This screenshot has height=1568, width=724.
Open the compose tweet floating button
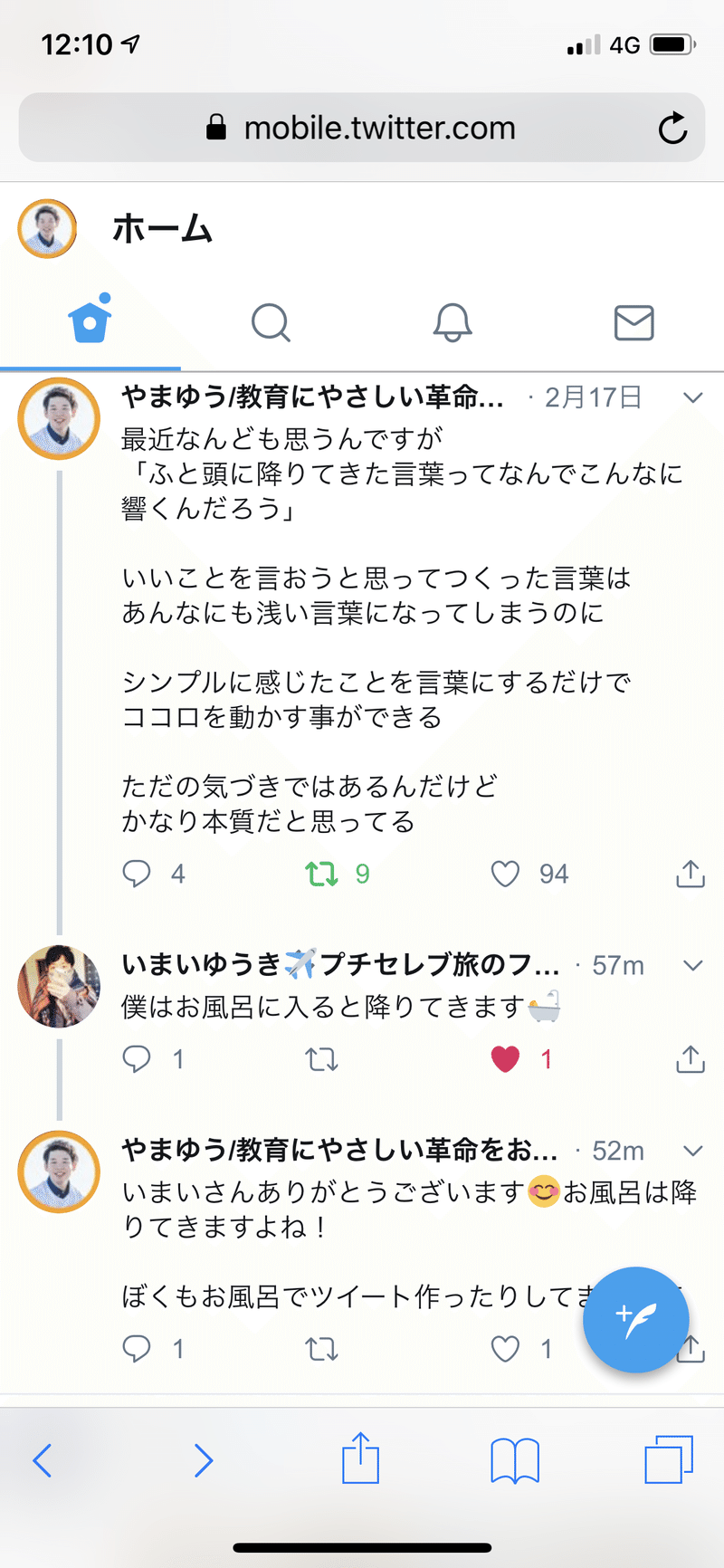[x=635, y=1319]
